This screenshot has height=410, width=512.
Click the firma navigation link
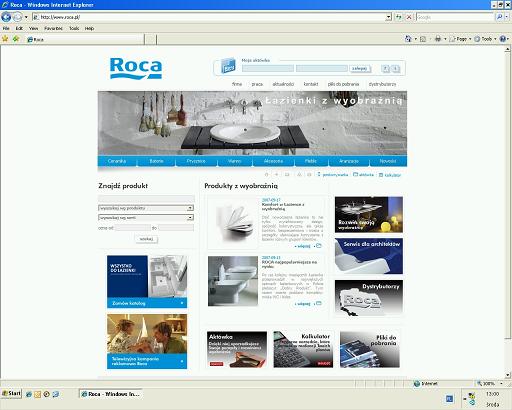237,84
